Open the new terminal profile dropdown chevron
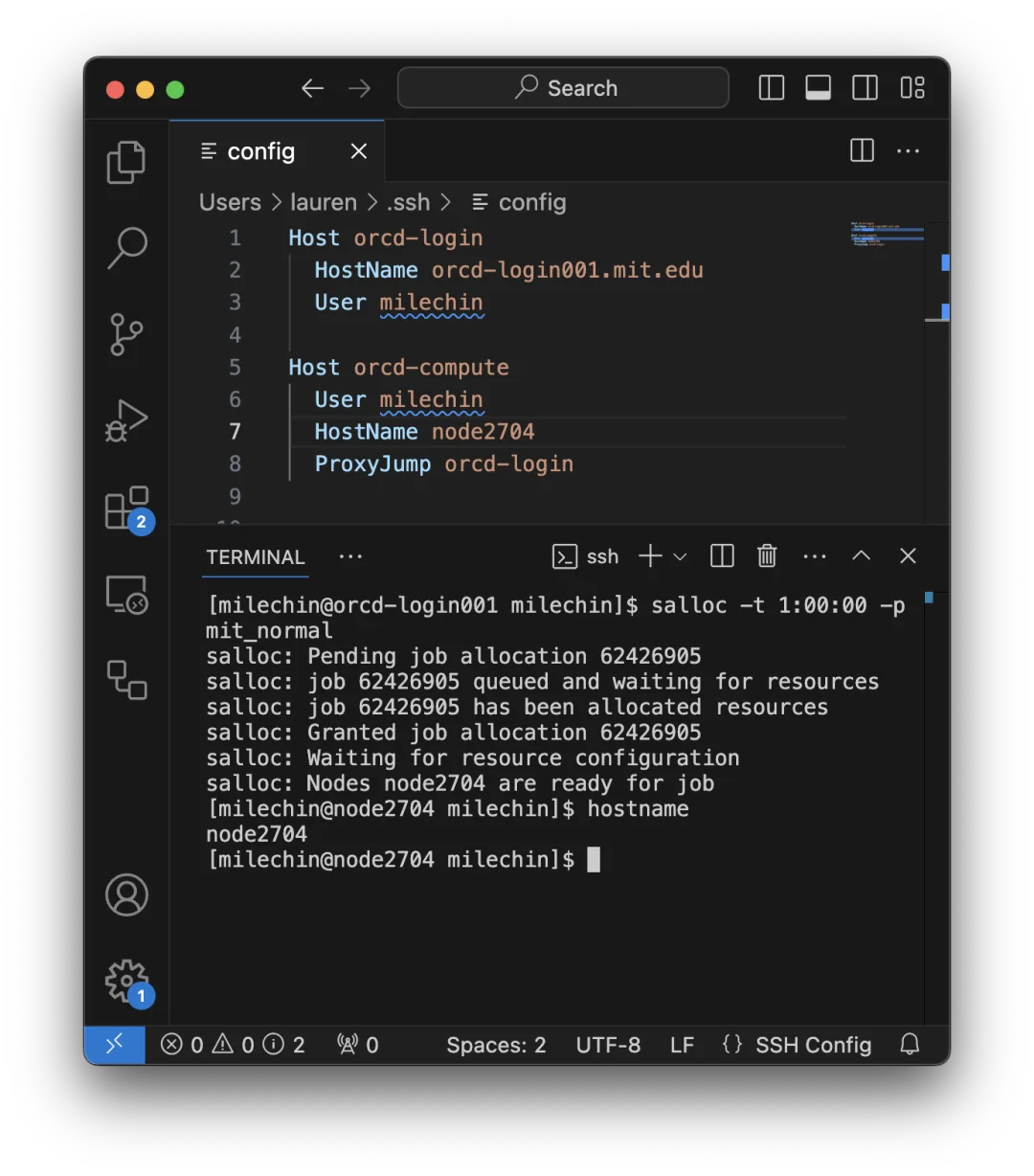1034x1176 pixels. (681, 555)
